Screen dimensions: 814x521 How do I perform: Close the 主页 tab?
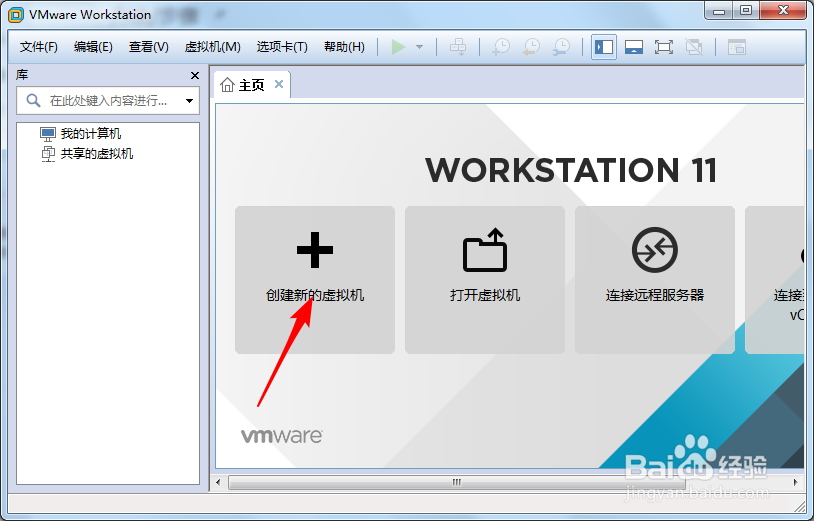pos(279,84)
